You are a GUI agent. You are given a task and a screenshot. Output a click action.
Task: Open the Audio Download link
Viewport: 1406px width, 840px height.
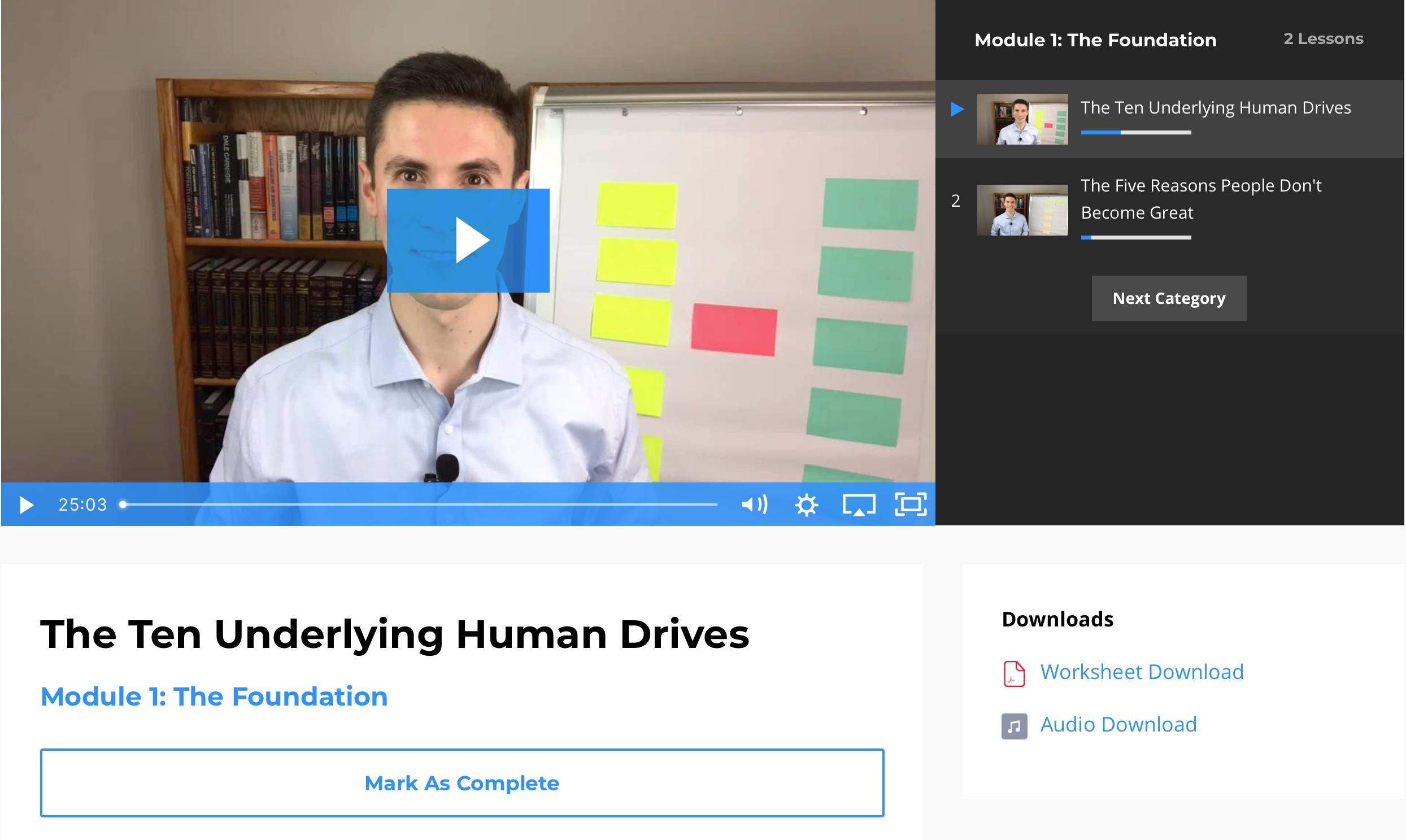click(x=1118, y=725)
